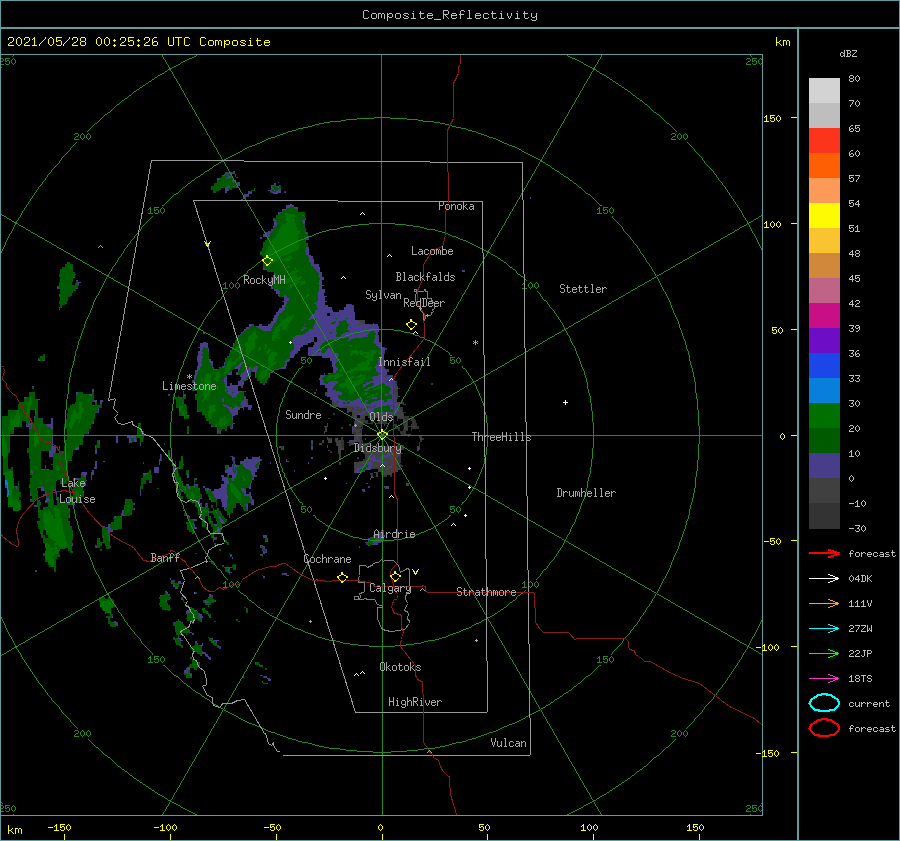This screenshot has height=841, width=900.
Task: Click the Strathmore label
Action: [486, 592]
